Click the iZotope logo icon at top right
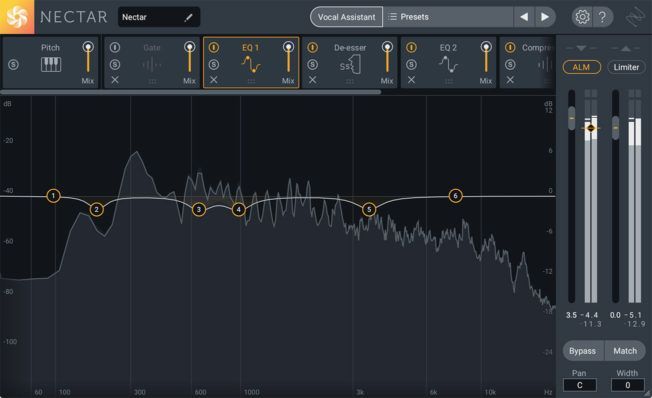652x398 pixels. [635, 17]
